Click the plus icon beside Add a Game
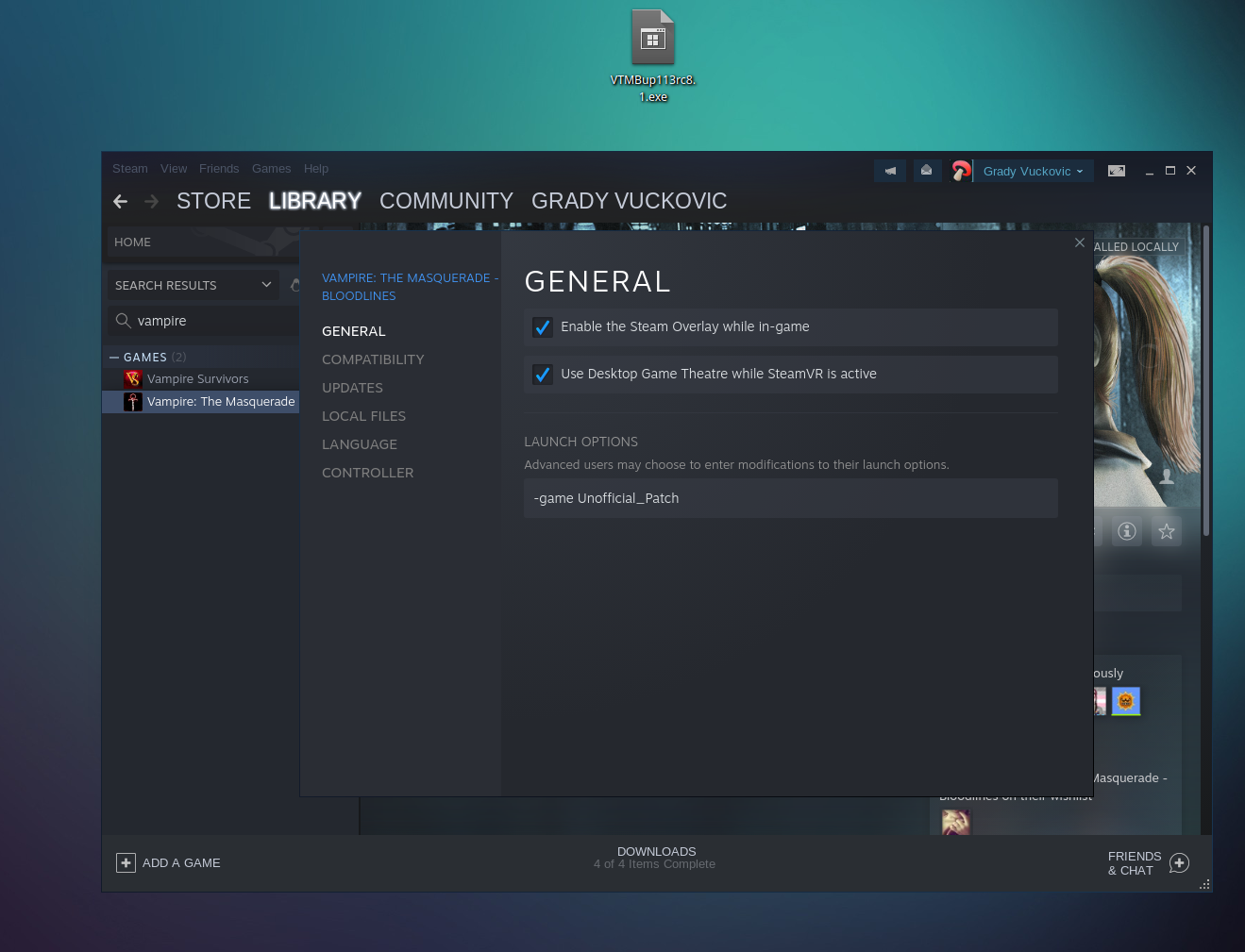This screenshot has height=952, width=1245. tap(126, 863)
